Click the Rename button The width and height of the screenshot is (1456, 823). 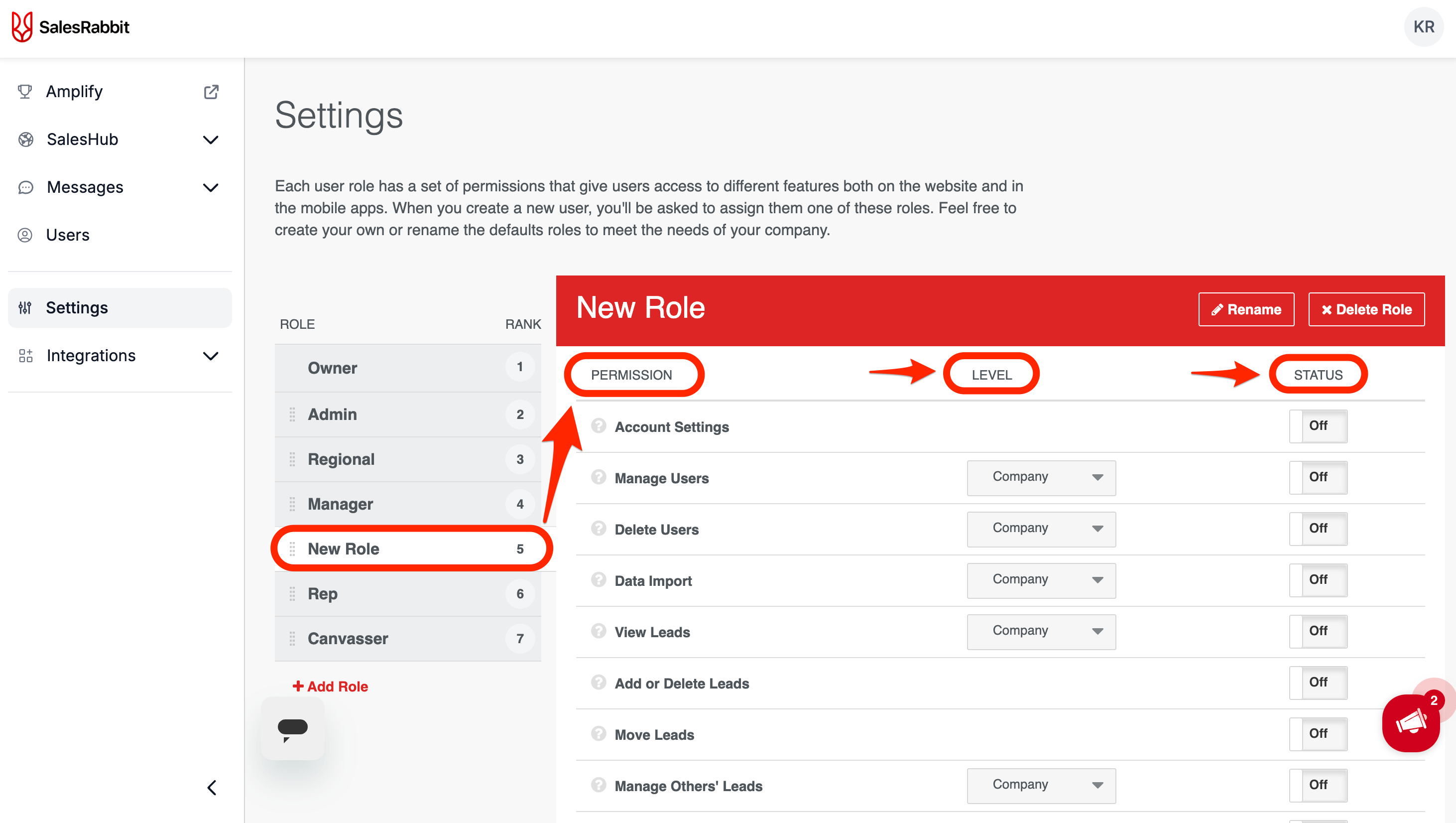pos(1246,309)
